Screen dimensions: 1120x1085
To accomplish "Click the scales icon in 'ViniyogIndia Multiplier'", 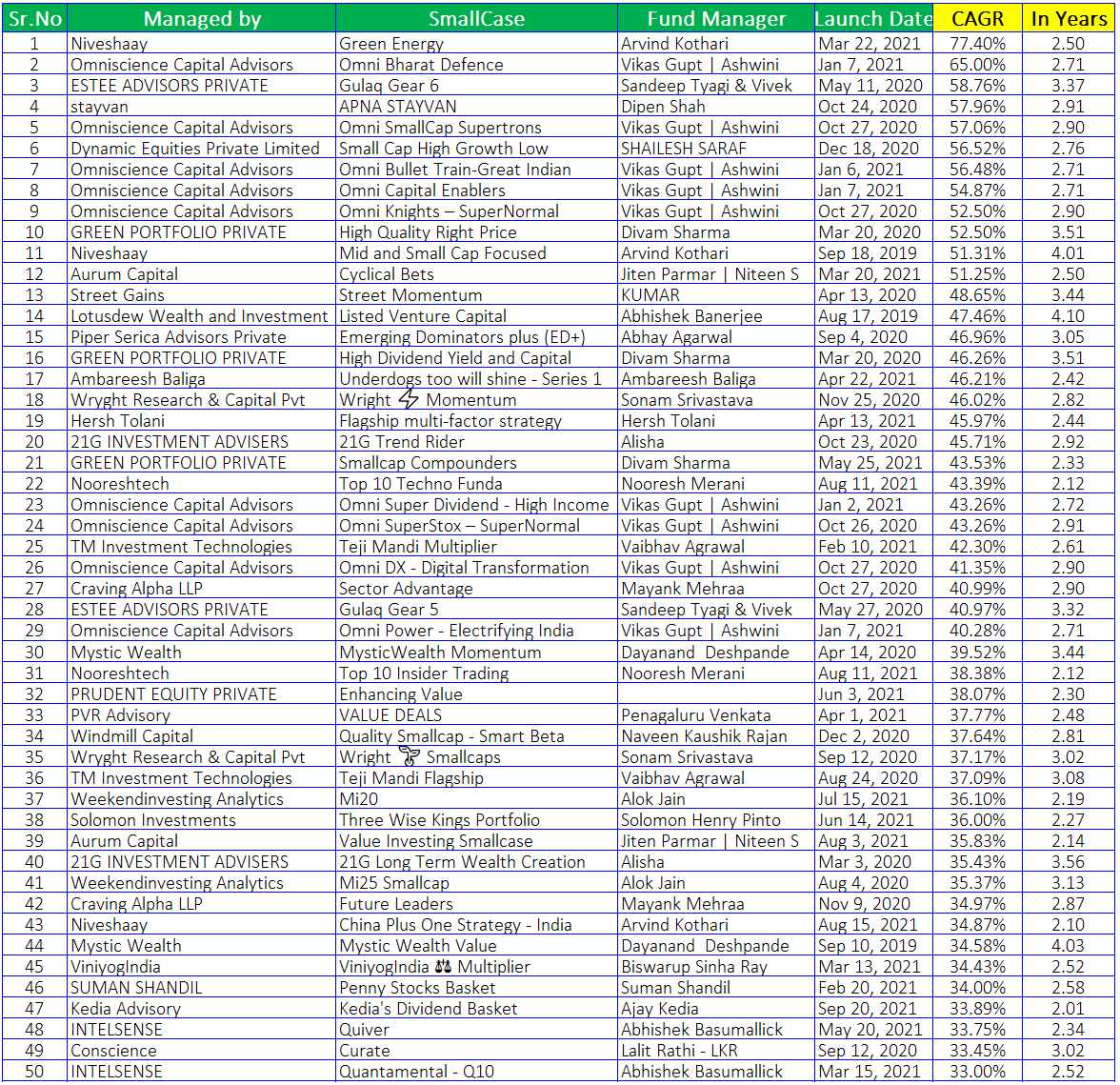I will pos(443,967).
